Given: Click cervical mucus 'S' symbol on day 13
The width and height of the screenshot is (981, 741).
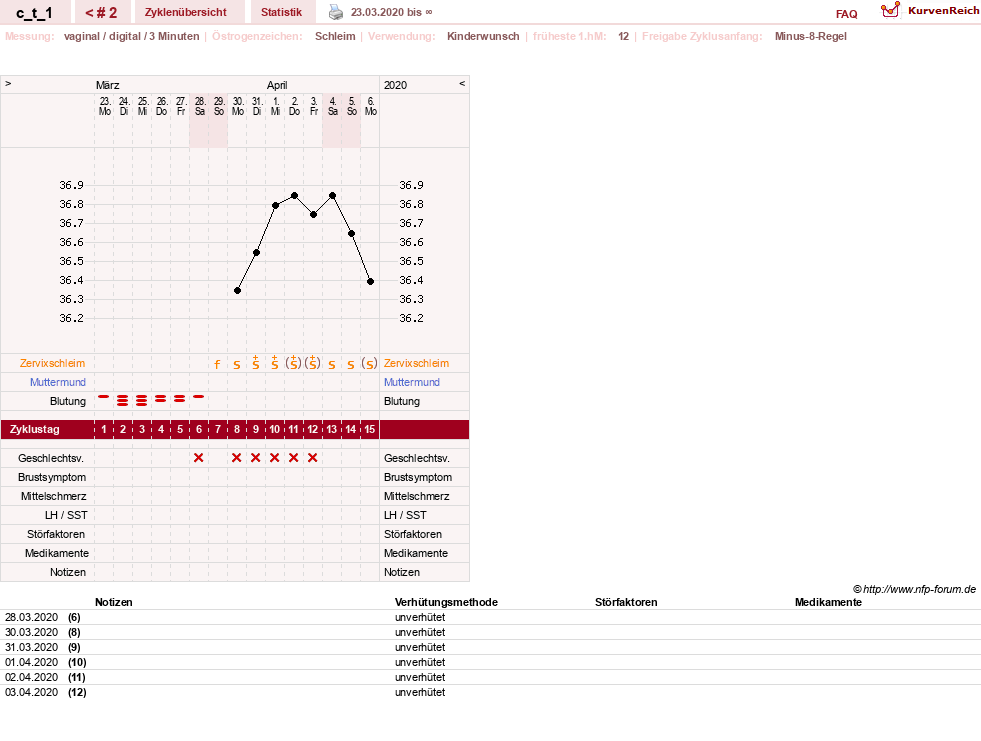Looking at the screenshot, I should pos(332,364).
